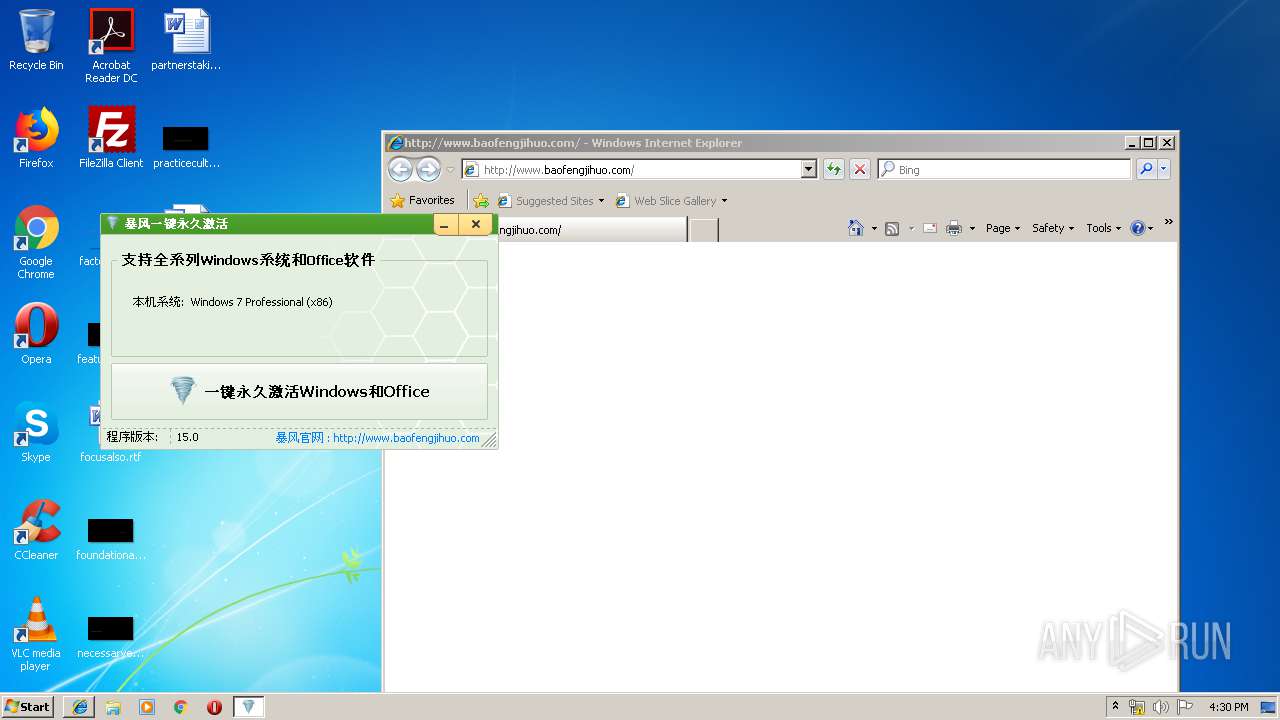Select the Firefox desktop shortcut
This screenshot has height=720, width=1280.
(x=36, y=138)
